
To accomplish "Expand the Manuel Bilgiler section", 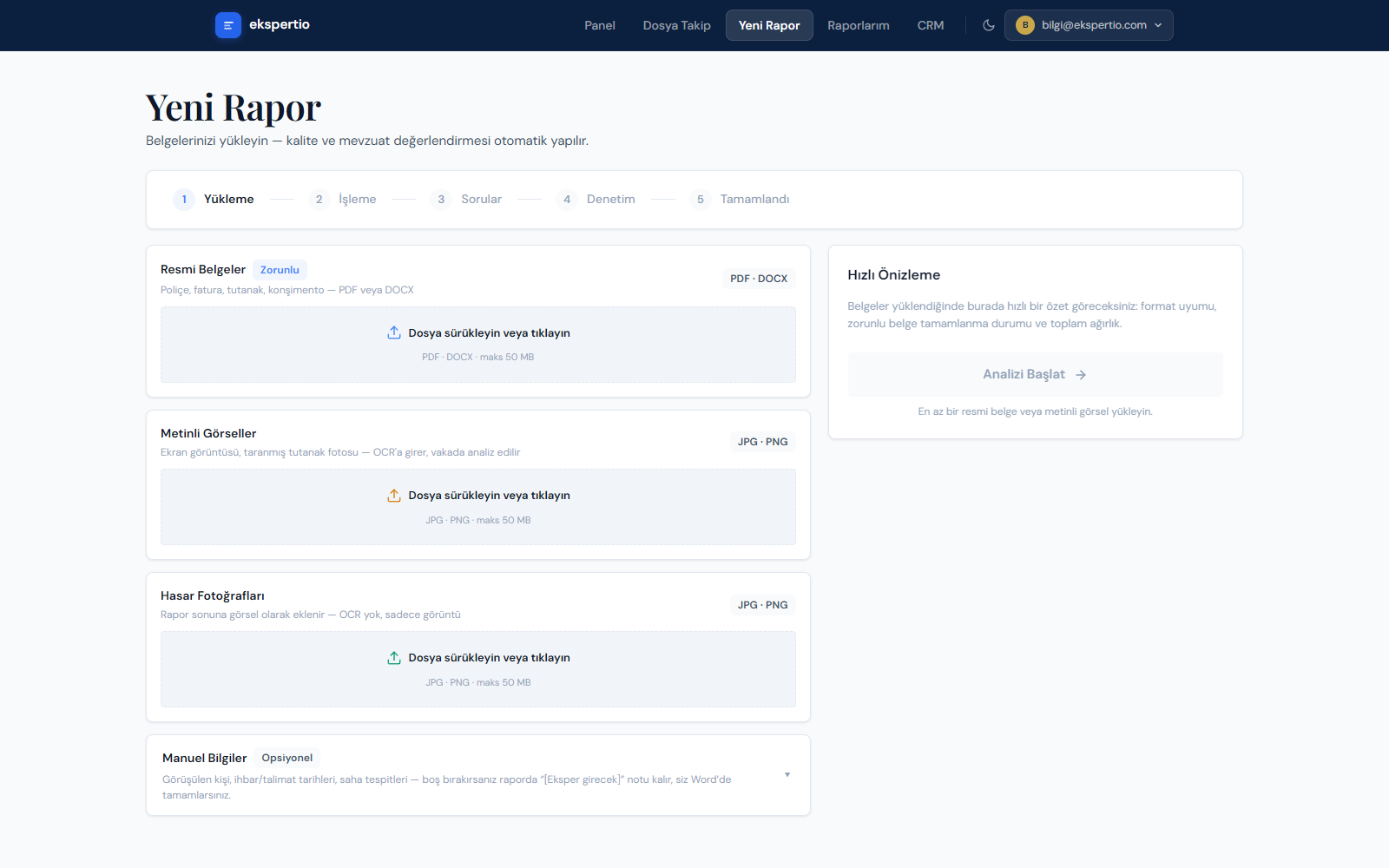I will (478, 775).
